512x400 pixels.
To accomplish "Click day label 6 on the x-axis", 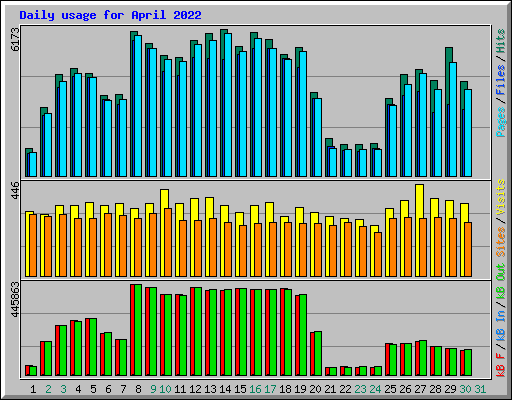I will coord(108,389).
